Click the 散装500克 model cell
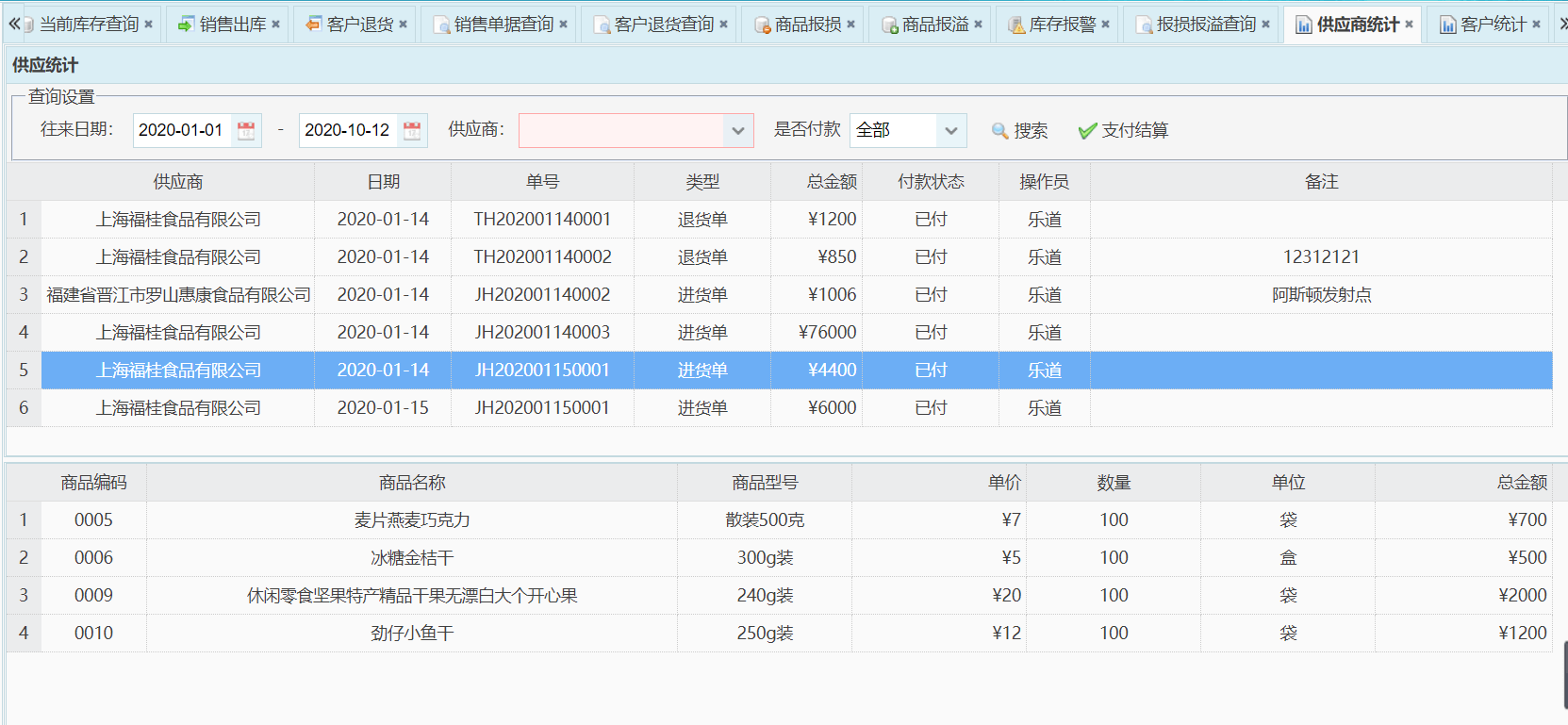Image resolution: width=1568 pixels, height=725 pixels. 765,520
